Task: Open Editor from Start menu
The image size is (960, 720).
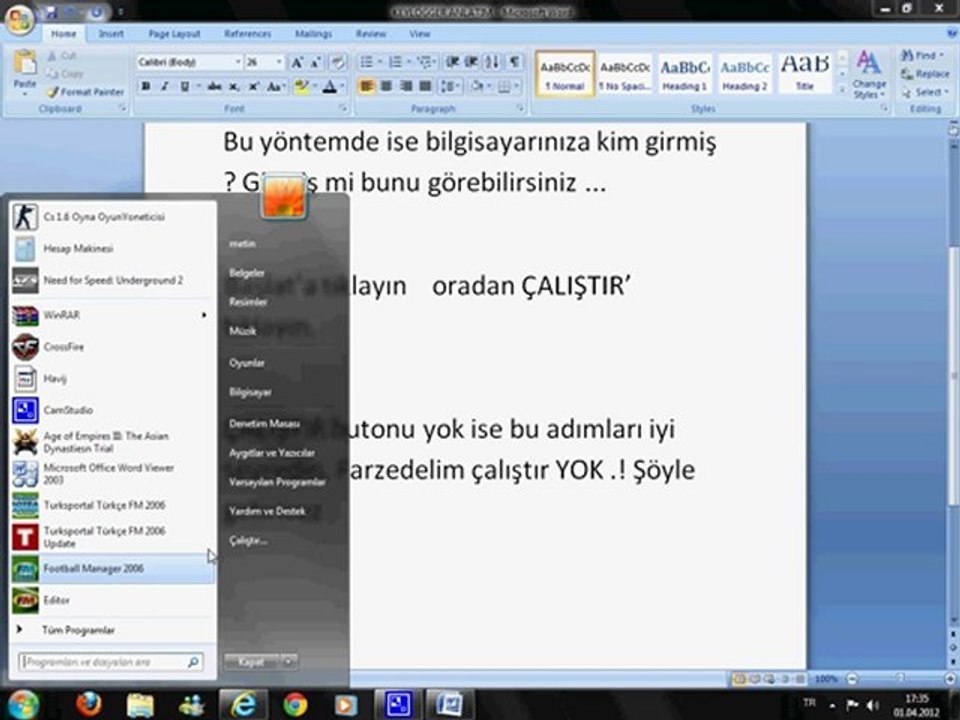Action: (113, 601)
